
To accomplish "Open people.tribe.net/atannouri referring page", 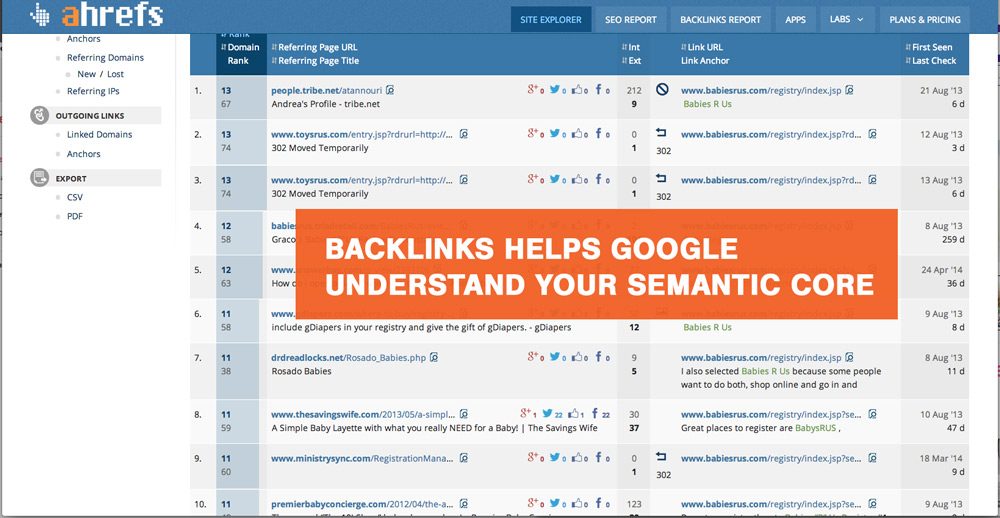I will click(x=327, y=91).
